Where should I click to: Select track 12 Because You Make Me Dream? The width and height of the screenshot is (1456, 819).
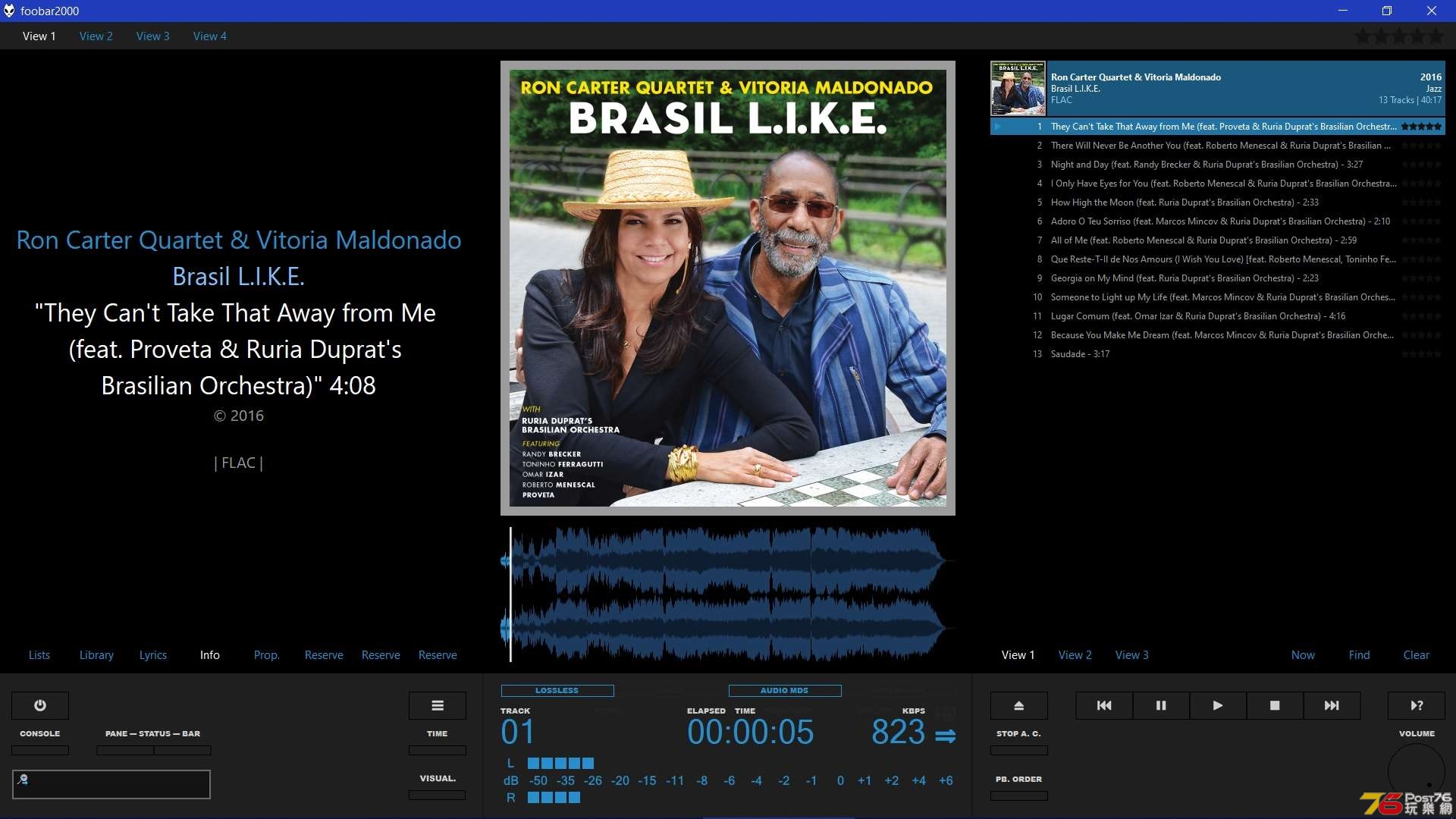point(1218,335)
